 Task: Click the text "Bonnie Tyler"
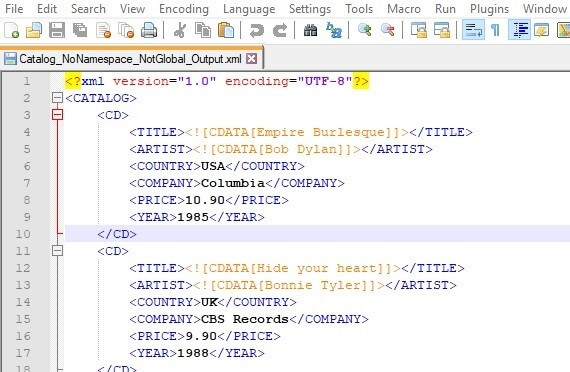pyautogui.click(x=313, y=285)
